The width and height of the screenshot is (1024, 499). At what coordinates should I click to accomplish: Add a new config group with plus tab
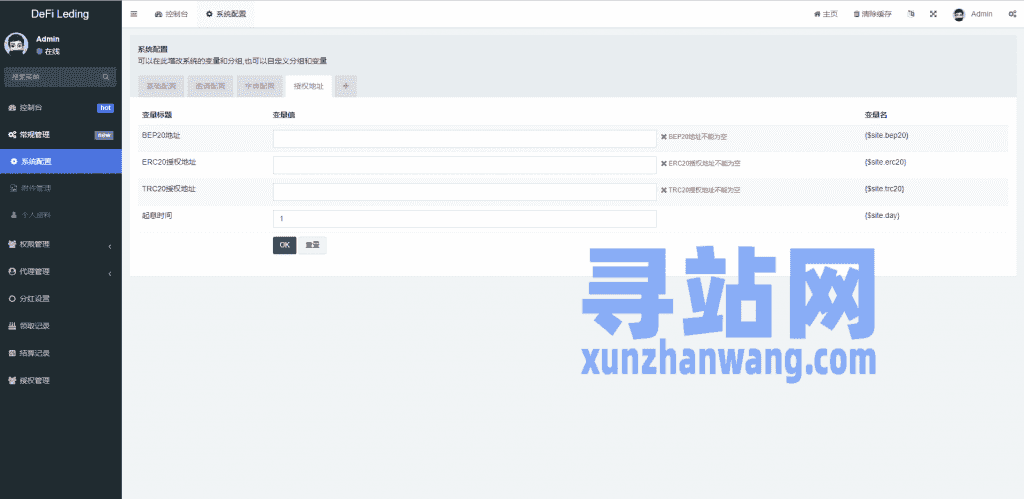tap(345, 86)
